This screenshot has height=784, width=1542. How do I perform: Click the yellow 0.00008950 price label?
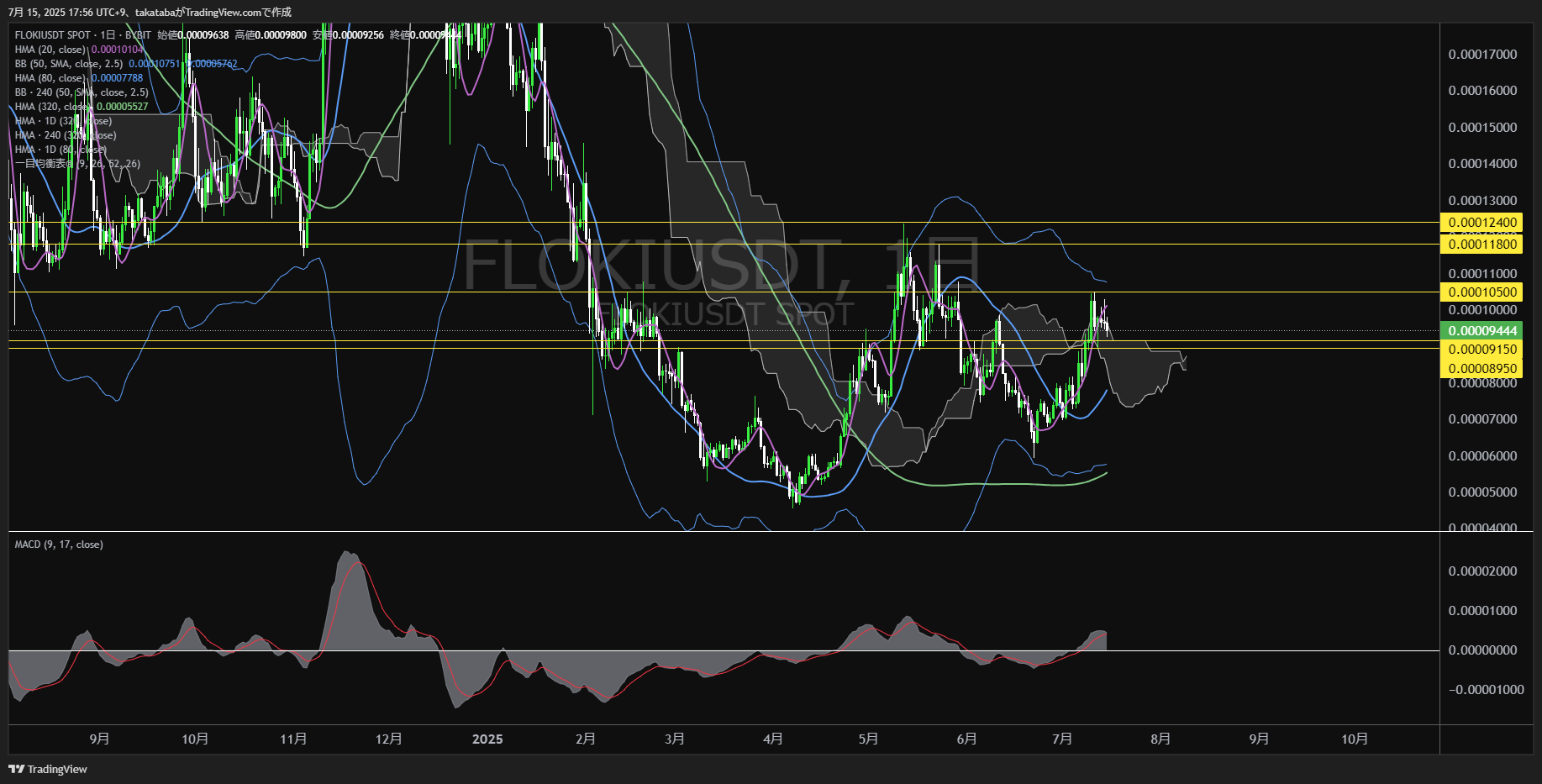tap(1483, 369)
